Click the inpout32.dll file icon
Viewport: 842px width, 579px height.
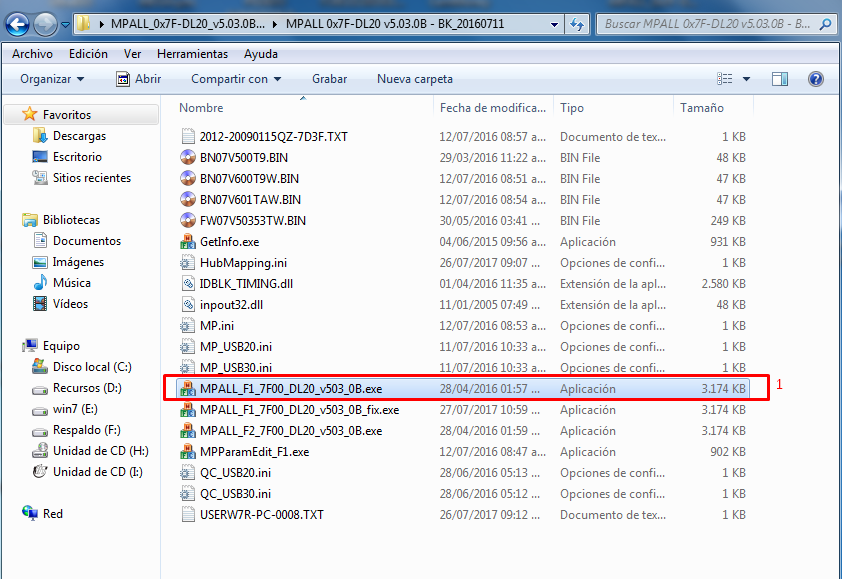coord(188,305)
